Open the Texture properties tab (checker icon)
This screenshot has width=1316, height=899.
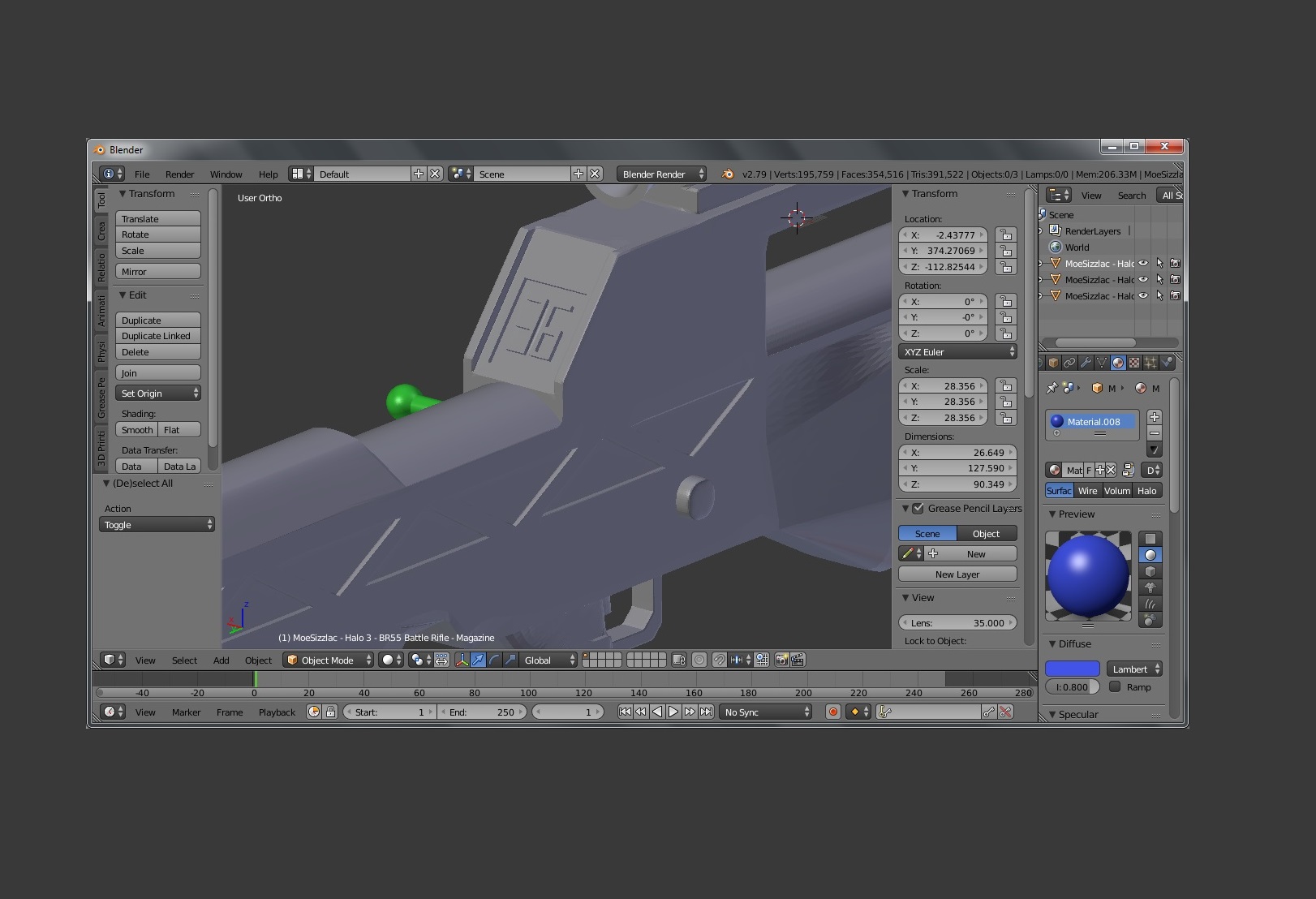[1134, 363]
